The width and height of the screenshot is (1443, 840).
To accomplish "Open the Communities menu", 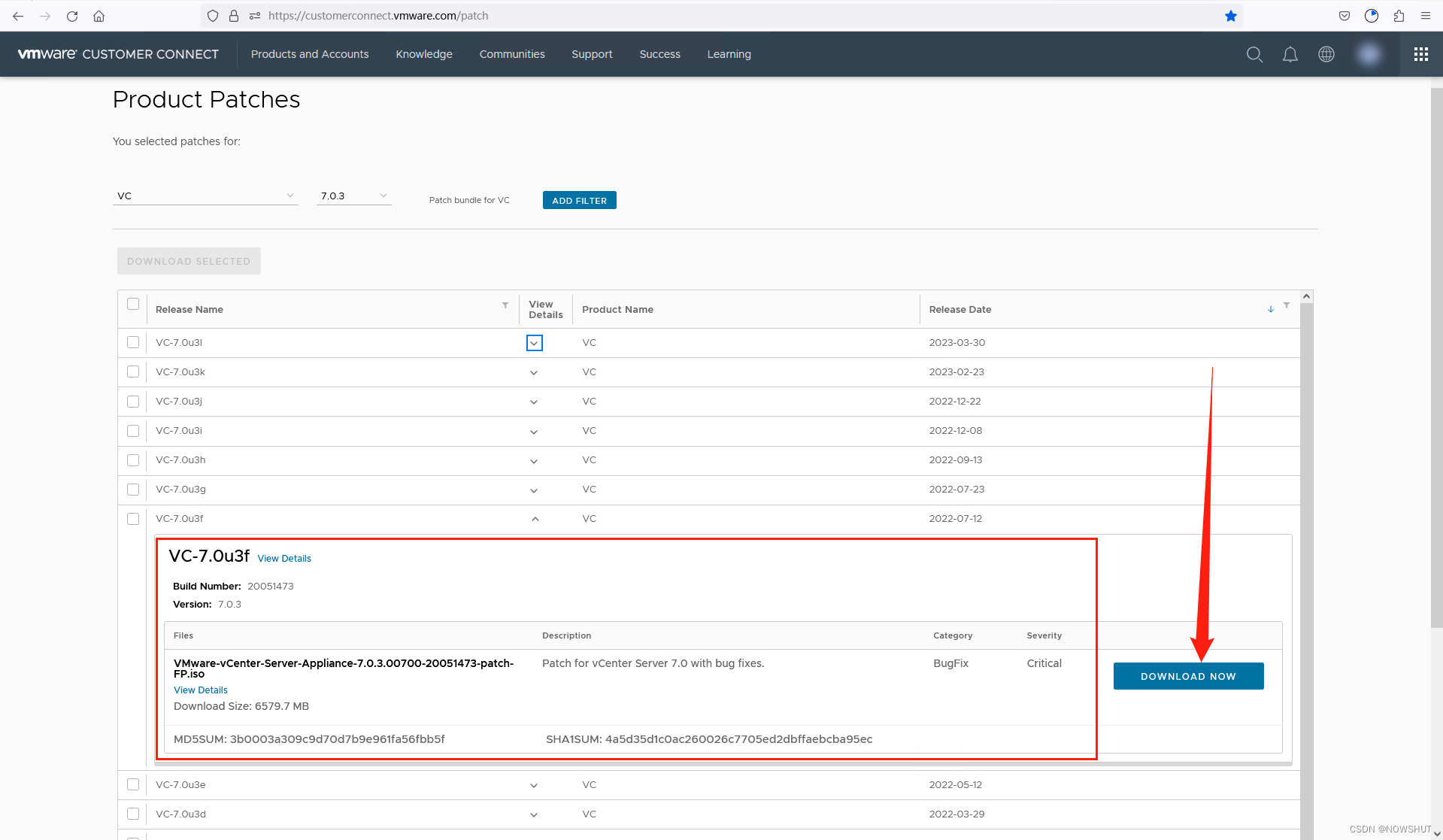I will (x=512, y=54).
